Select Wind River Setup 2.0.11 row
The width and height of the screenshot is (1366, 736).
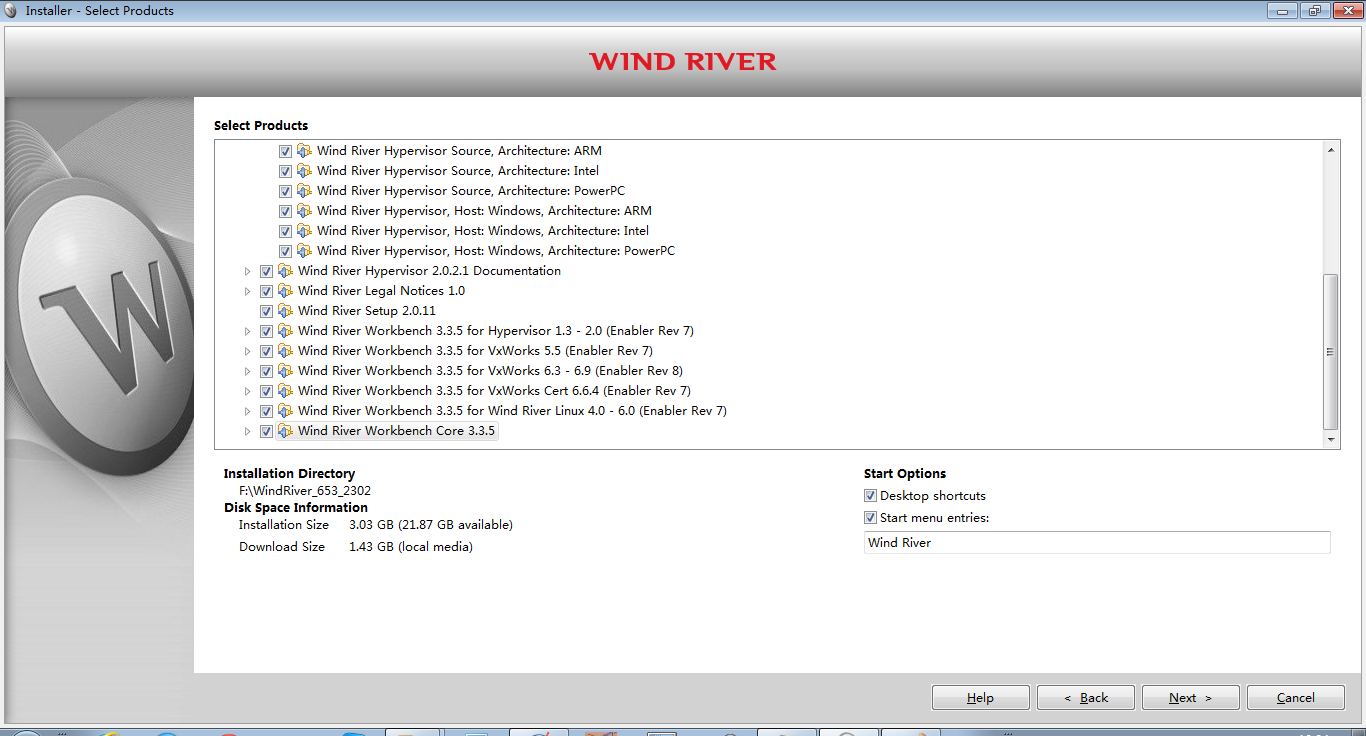tap(367, 311)
